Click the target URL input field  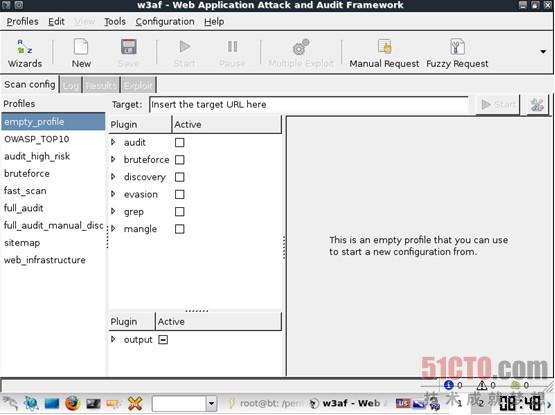[x=309, y=105]
